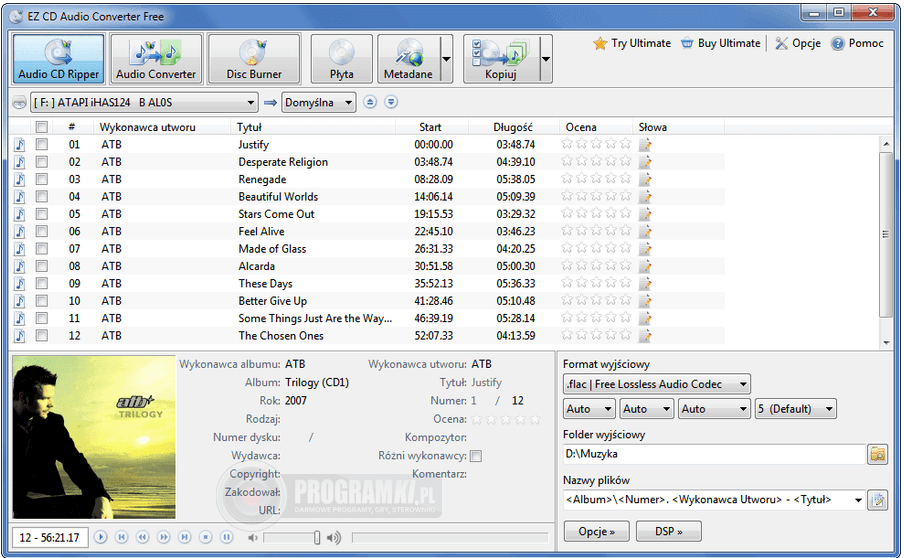Click the pause playback button
Image resolution: width=904 pixels, height=558 pixels.
tap(227, 537)
